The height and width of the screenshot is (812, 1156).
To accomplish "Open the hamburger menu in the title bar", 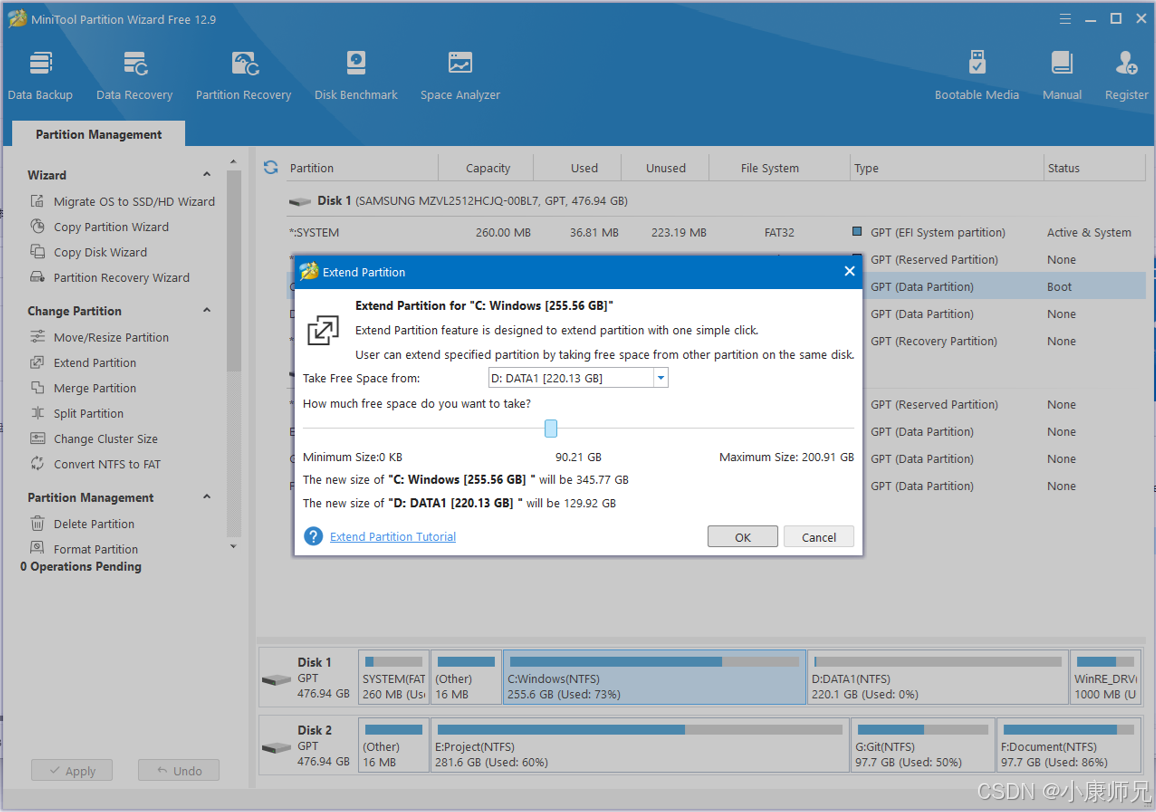I will pyautogui.click(x=1065, y=19).
